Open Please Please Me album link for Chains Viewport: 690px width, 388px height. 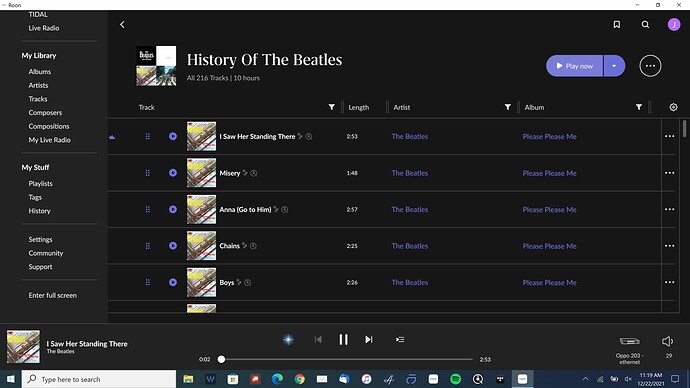(x=549, y=246)
